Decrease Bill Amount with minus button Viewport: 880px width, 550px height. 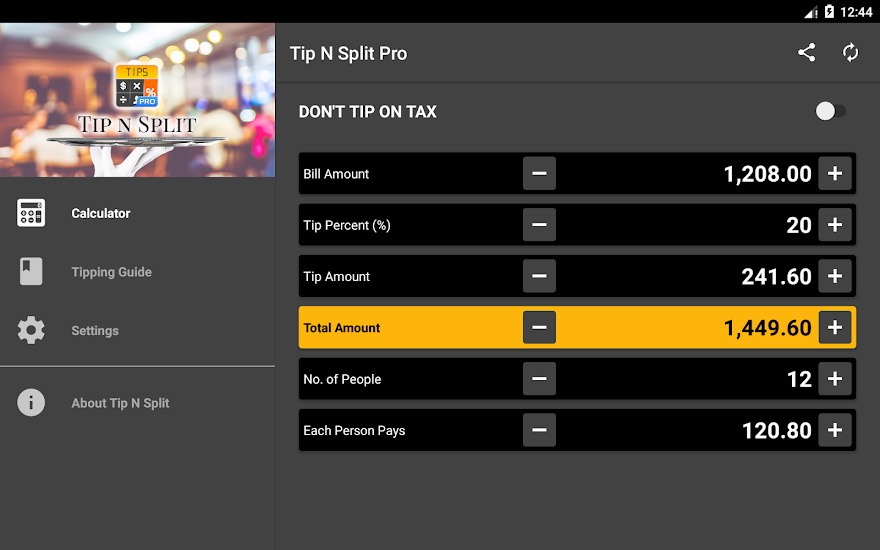pos(539,174)
